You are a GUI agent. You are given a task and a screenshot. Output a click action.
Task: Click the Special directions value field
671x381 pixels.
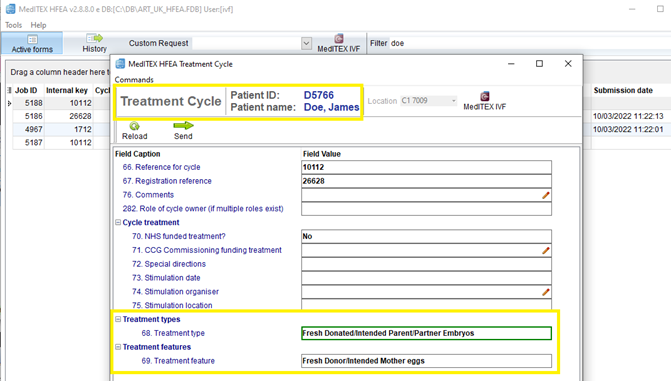pos(426,264)
